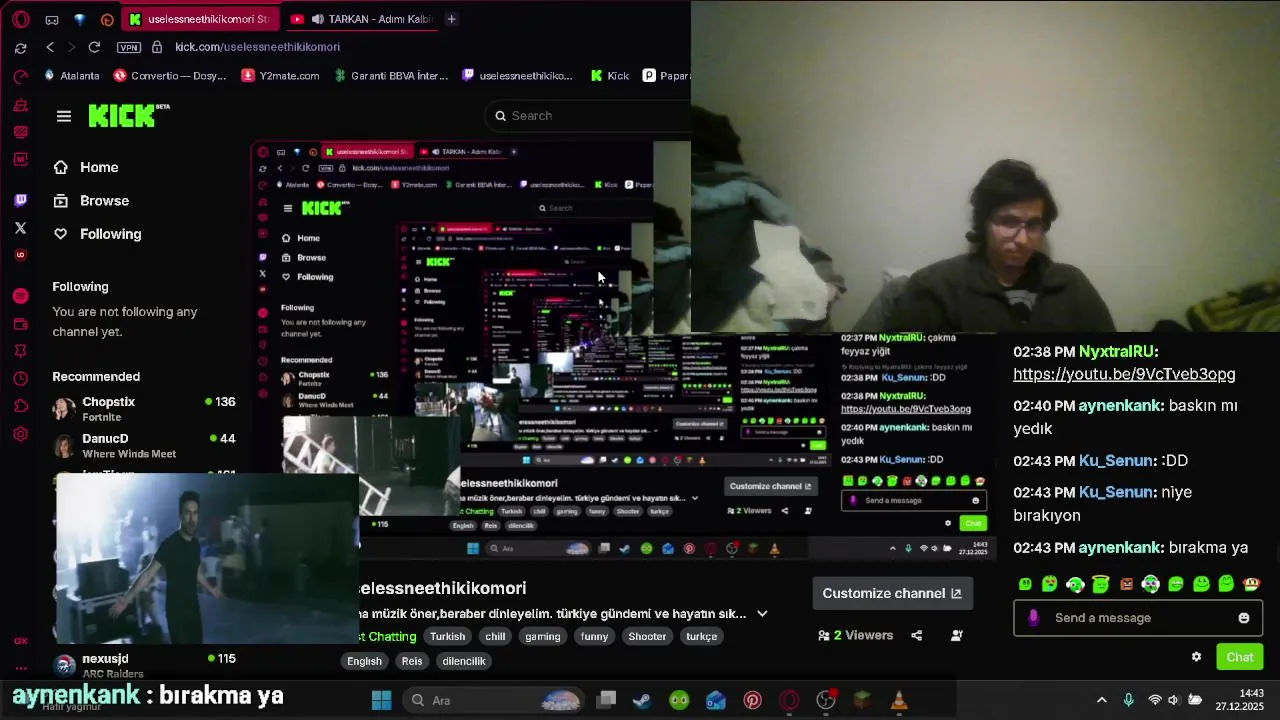Click the floating video pop-out thumbnail

click(x=208, y=559)
